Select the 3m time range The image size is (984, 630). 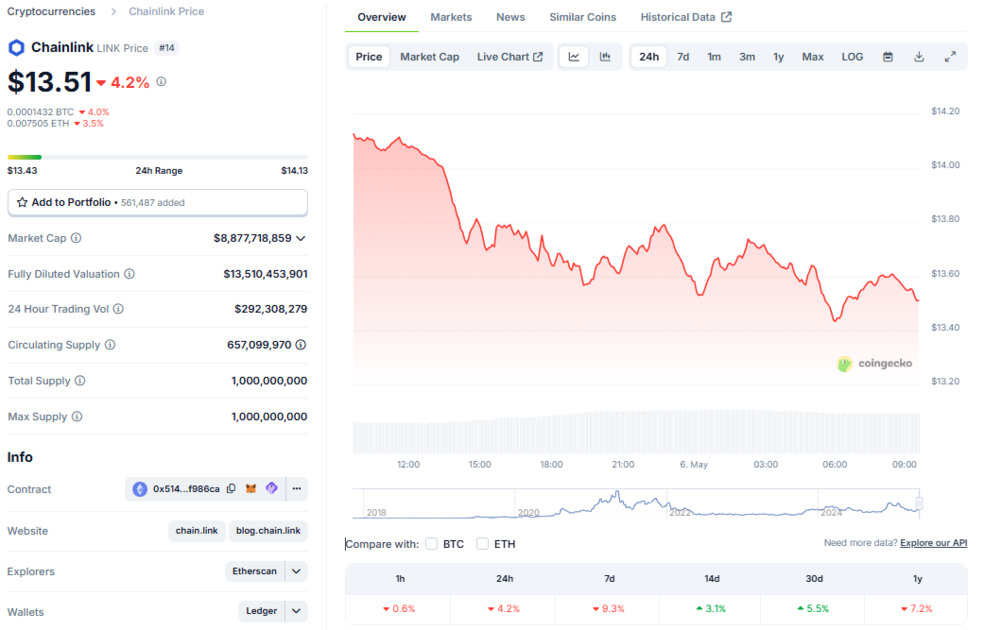point(747,56)
